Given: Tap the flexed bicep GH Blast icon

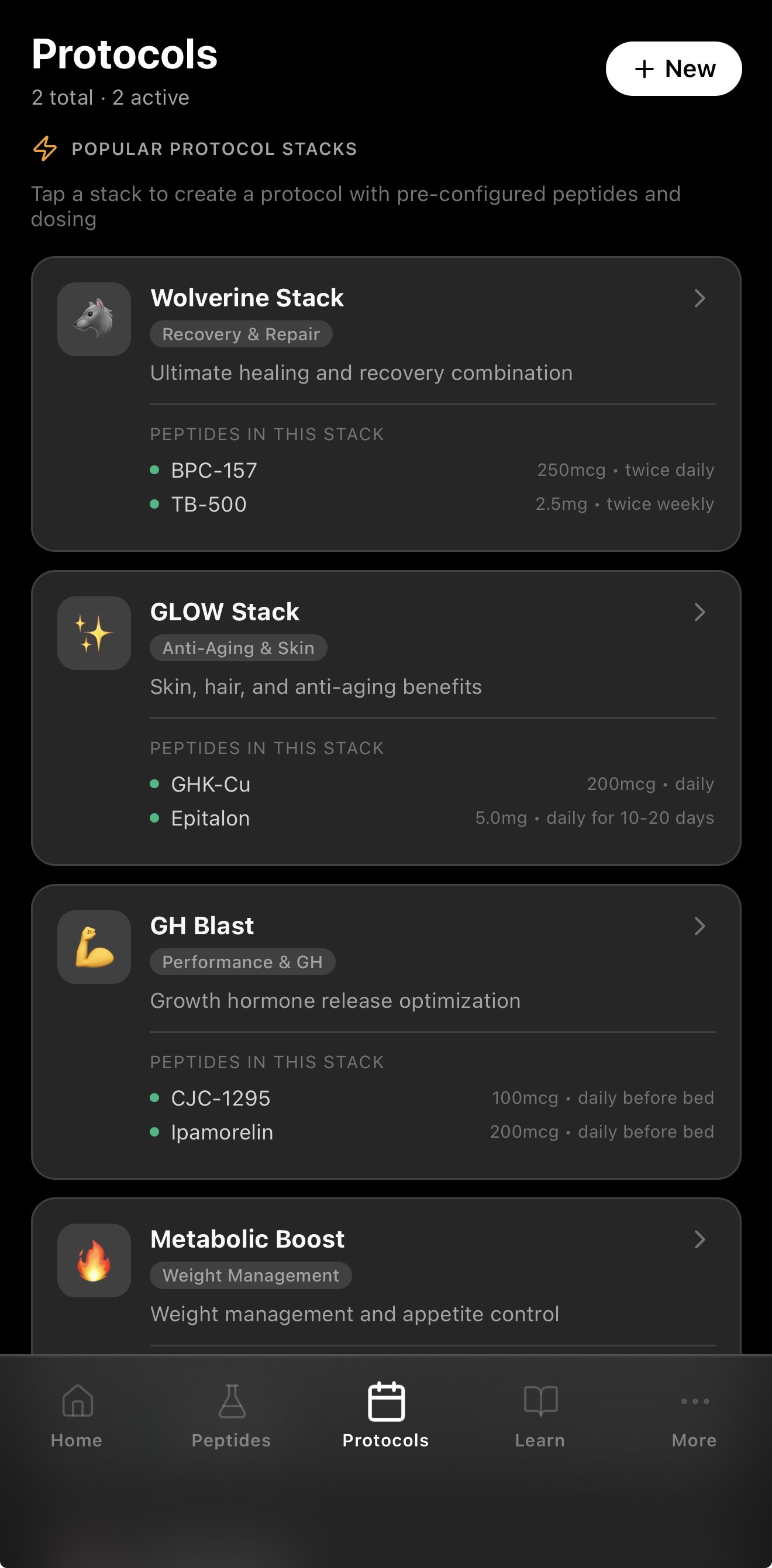Looking at the screenshot, I should [94, 947].
